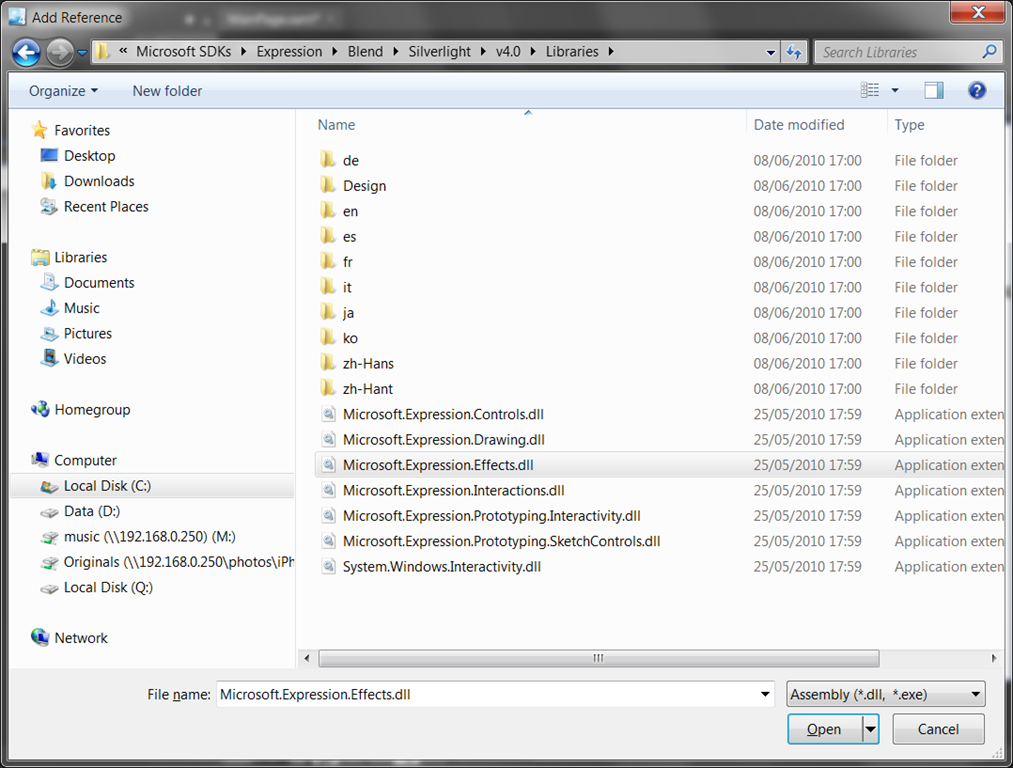Select the ja folder

tap(348, 313)
